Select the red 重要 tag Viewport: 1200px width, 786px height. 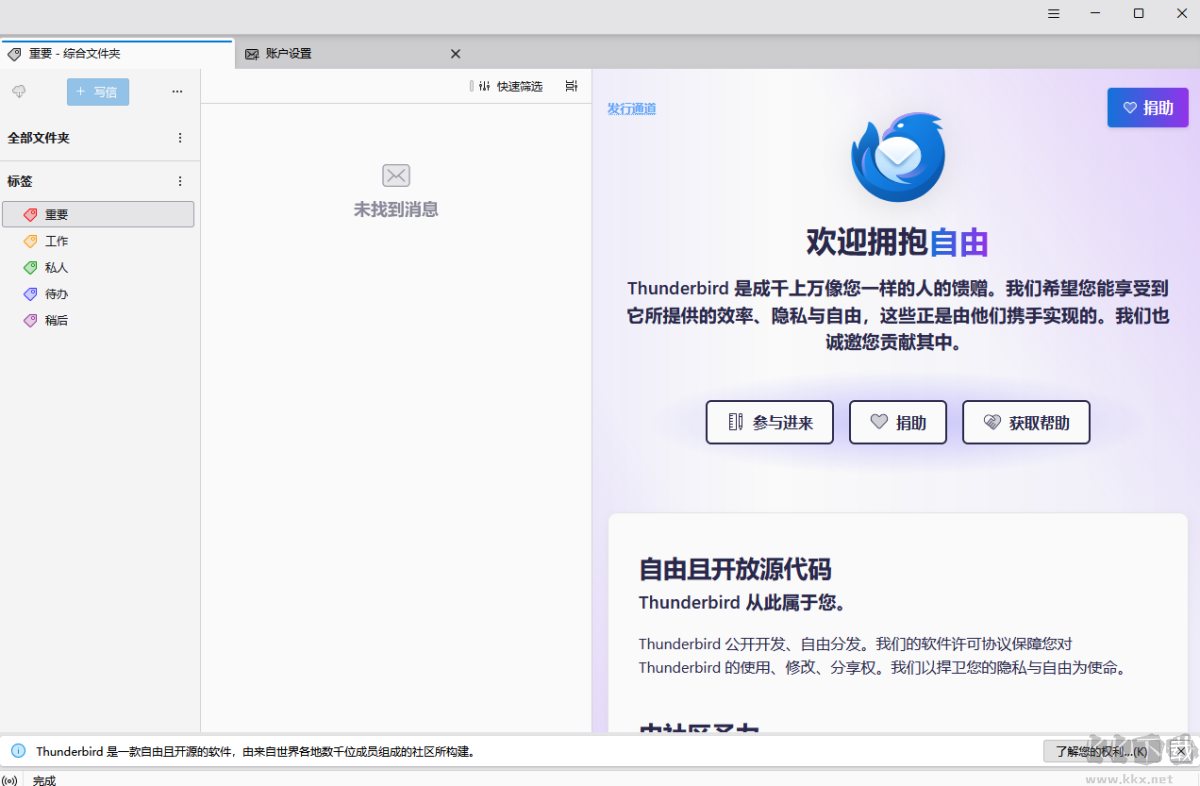point(98,214)
